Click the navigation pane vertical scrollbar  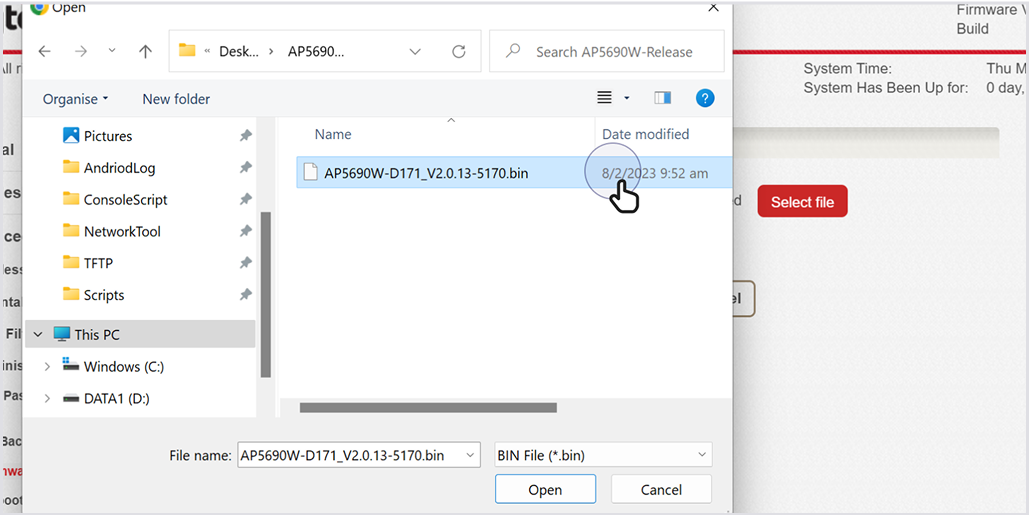tap(265, 294)
